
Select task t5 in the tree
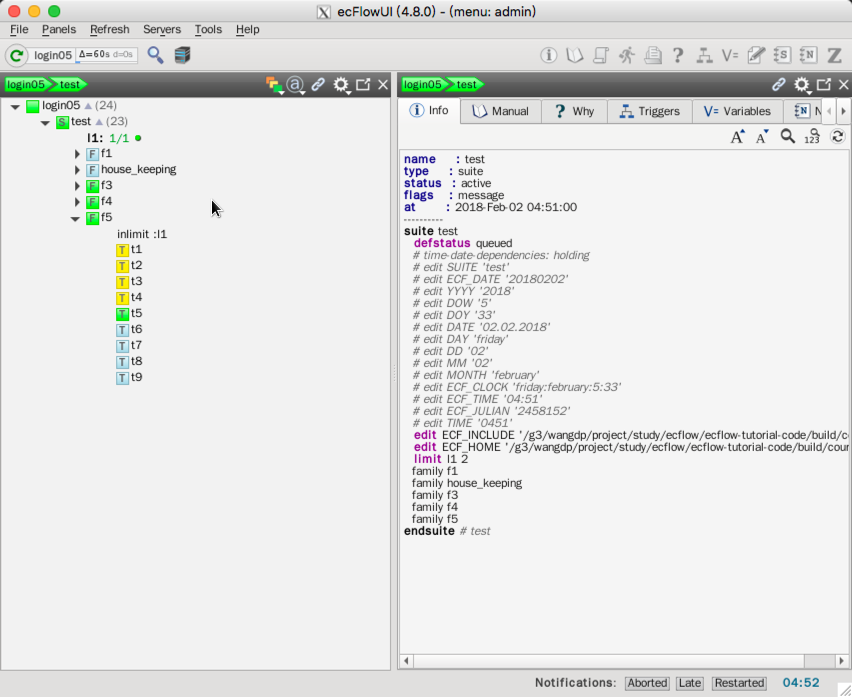pyautogui.click(x=129, y=313)
